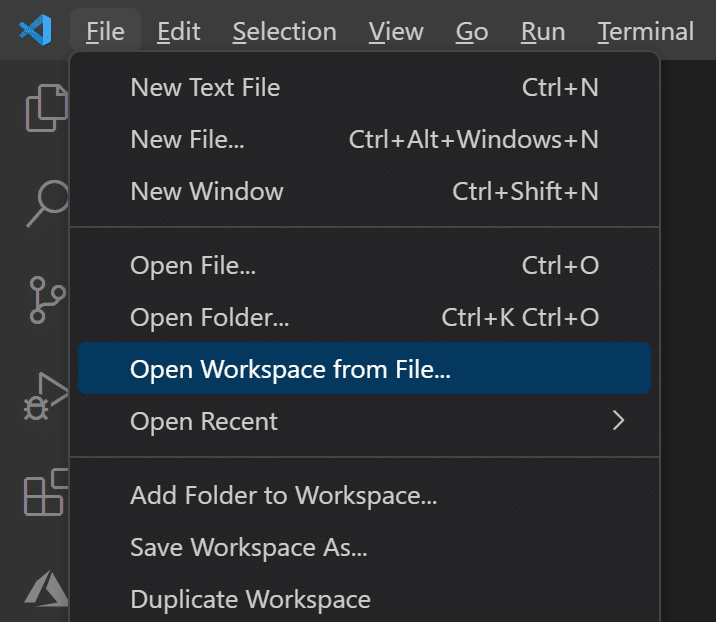Open the Edit menu
The image size is (716, 622).
click(x=179, y=32)
